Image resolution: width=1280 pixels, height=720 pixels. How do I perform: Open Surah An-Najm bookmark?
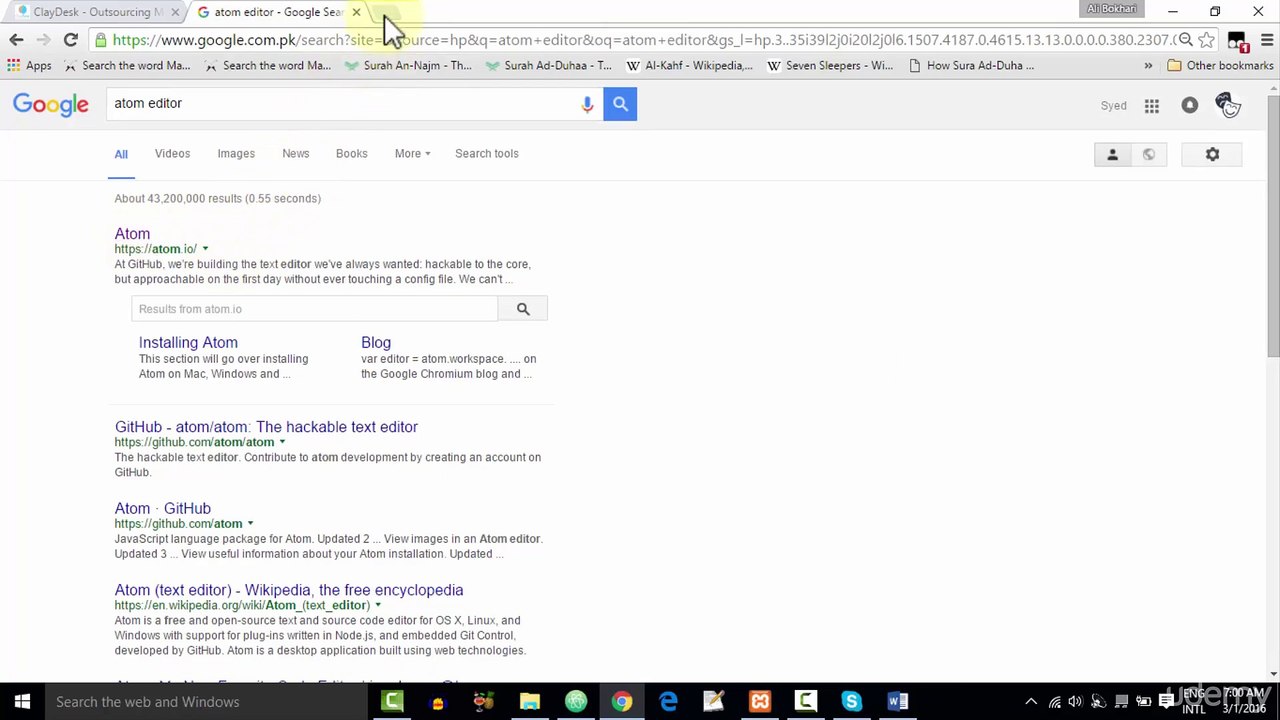click(408, 66)
